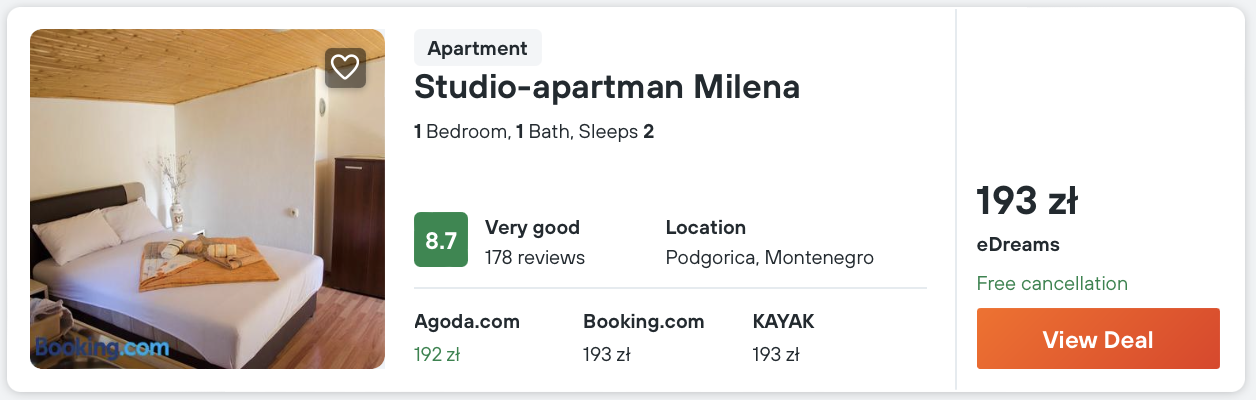Click the Booking.com logo on the photo
The height and width of the screenshot is (400, 1256).
pos(102,348)
